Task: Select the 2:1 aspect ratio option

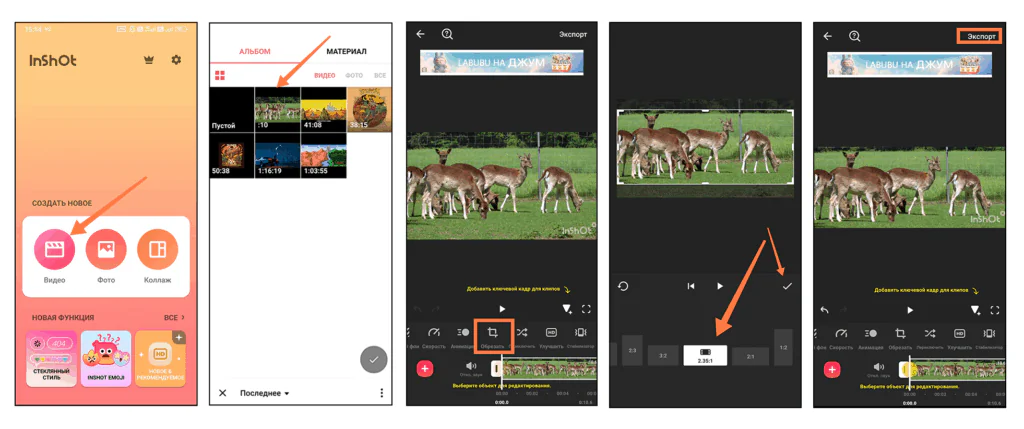Action: pyautogui.click(x=750, y=356)
